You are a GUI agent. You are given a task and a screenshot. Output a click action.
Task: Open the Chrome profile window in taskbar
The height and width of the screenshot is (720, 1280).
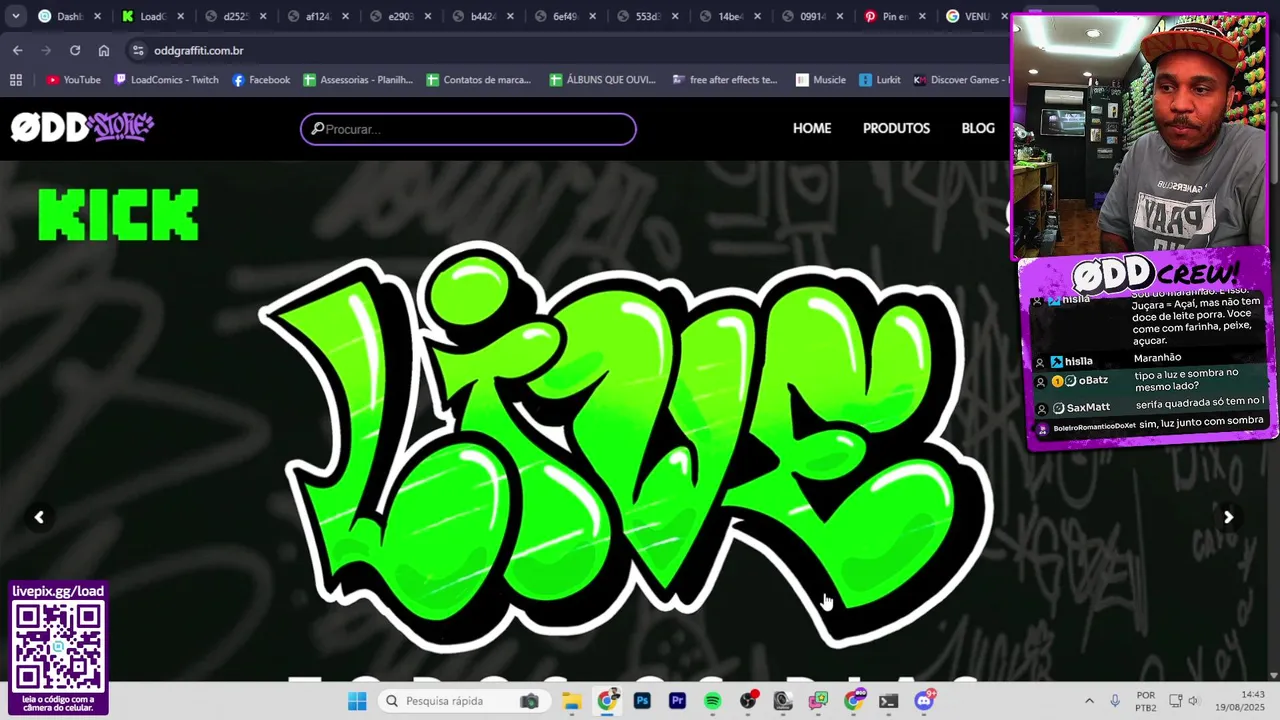click(607, 701)
